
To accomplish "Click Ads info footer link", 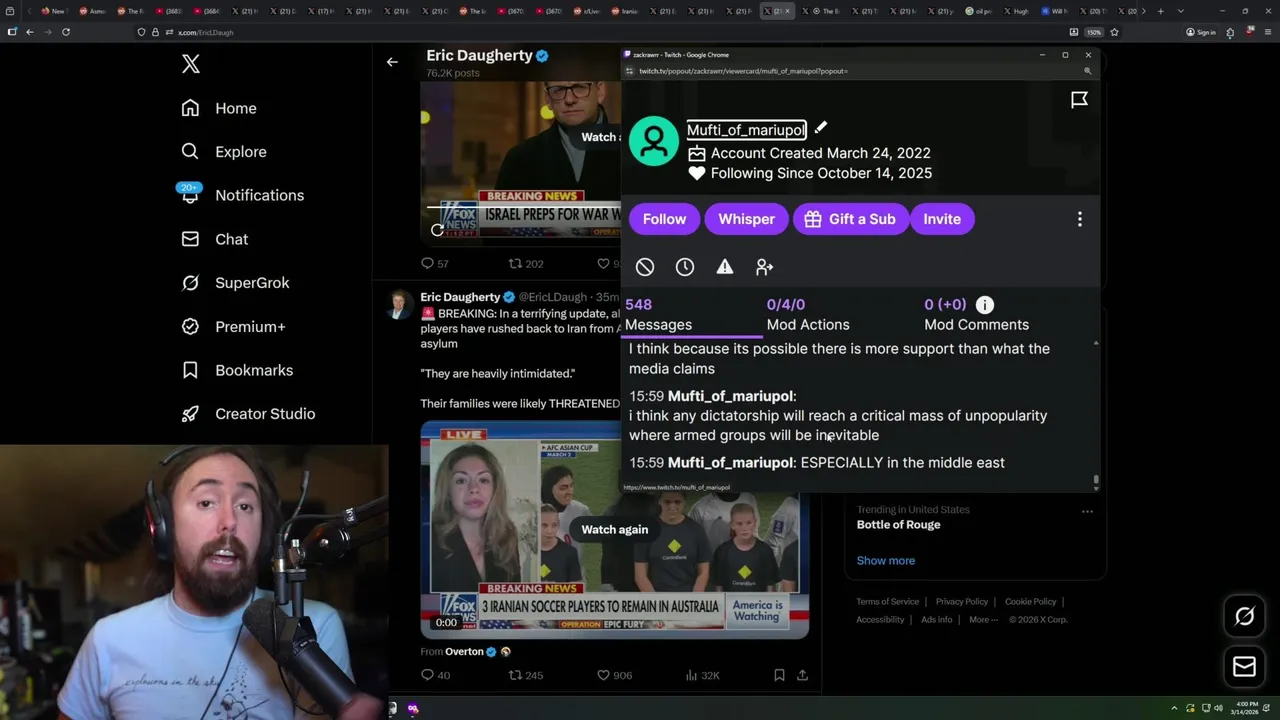I will click(937, 620).
